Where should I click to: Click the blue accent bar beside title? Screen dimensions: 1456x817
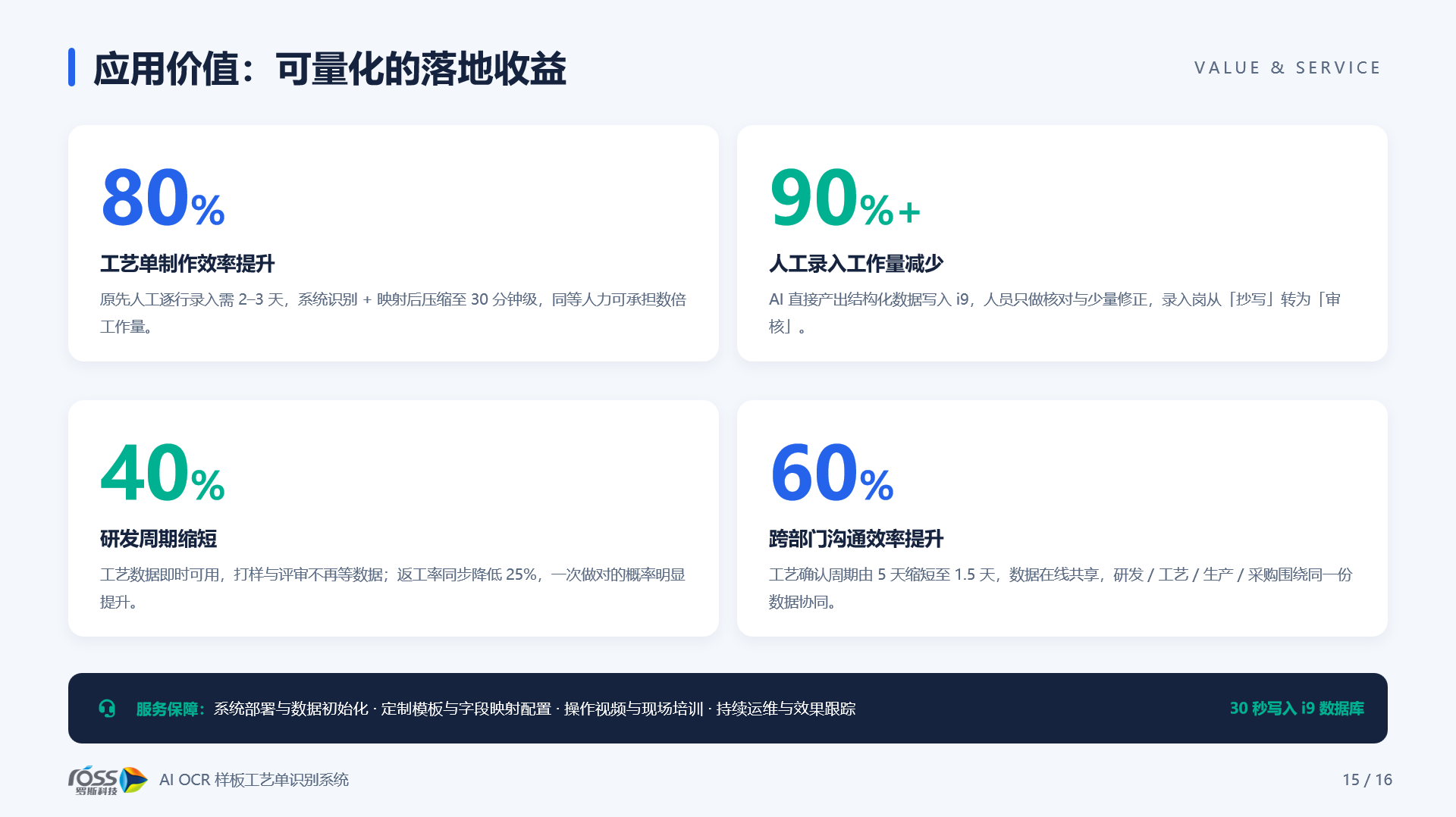[x=71, y=67]
